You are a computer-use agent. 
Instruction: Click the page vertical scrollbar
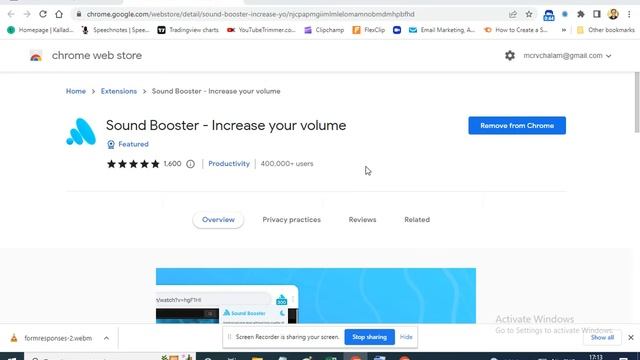coord(637,102)
